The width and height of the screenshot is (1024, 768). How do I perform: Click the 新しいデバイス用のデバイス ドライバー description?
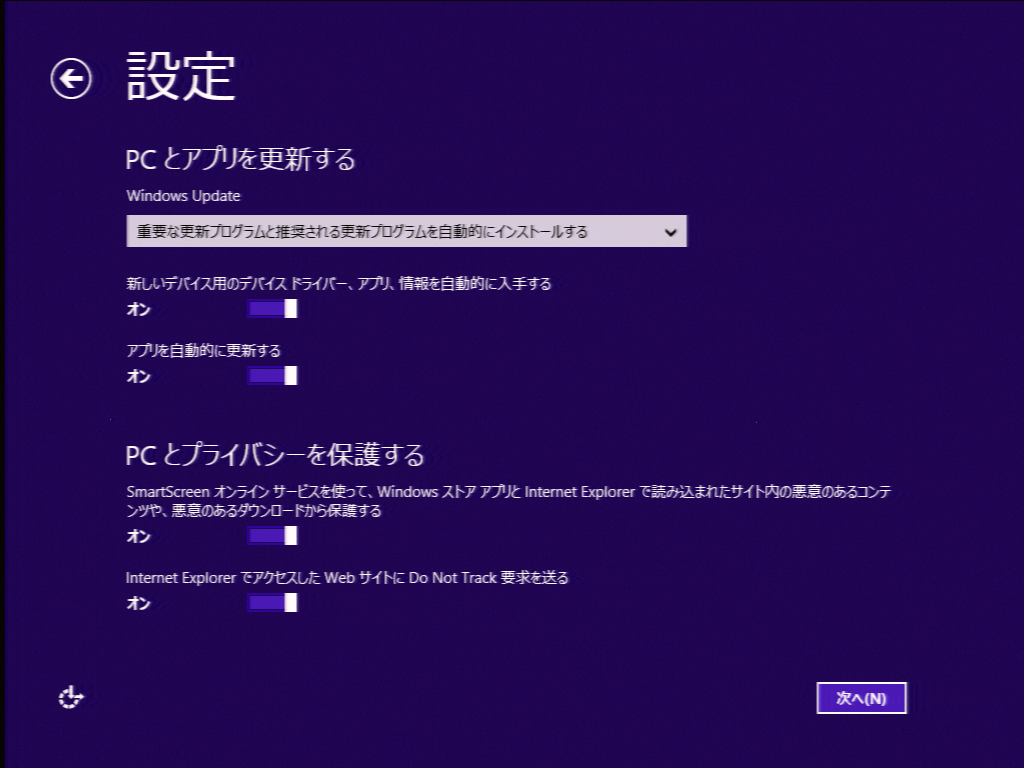tap(339, 283)
